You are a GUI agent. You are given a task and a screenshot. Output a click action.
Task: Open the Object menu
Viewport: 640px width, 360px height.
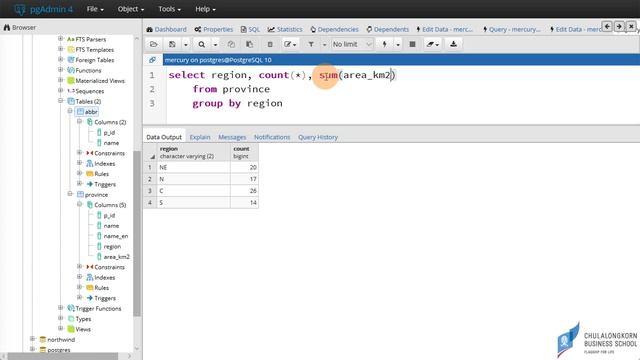pos(131,9)
